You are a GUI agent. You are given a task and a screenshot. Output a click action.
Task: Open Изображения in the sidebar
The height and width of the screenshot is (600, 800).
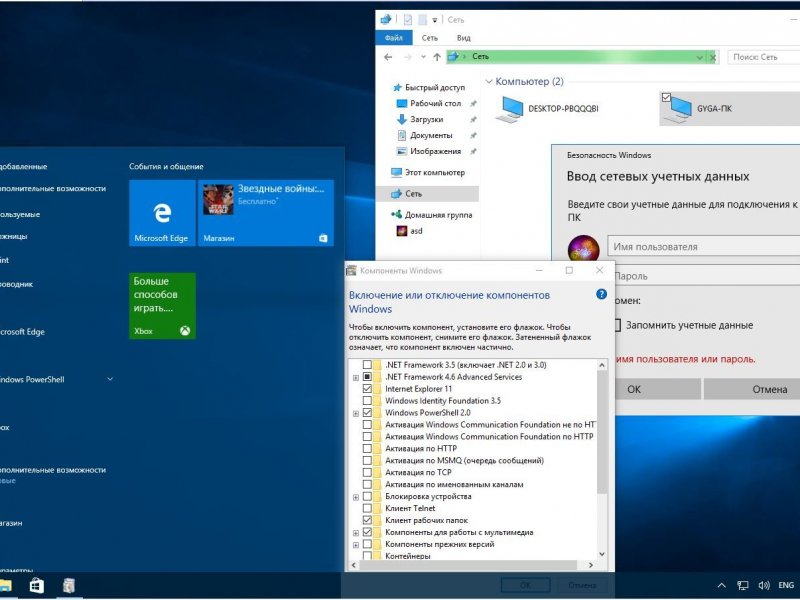(435, 151)
